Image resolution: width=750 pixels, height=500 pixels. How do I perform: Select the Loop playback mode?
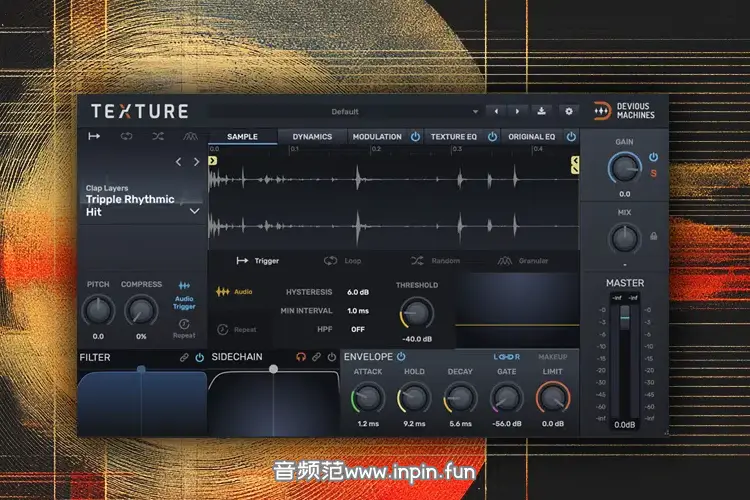[x=342, y=261]
